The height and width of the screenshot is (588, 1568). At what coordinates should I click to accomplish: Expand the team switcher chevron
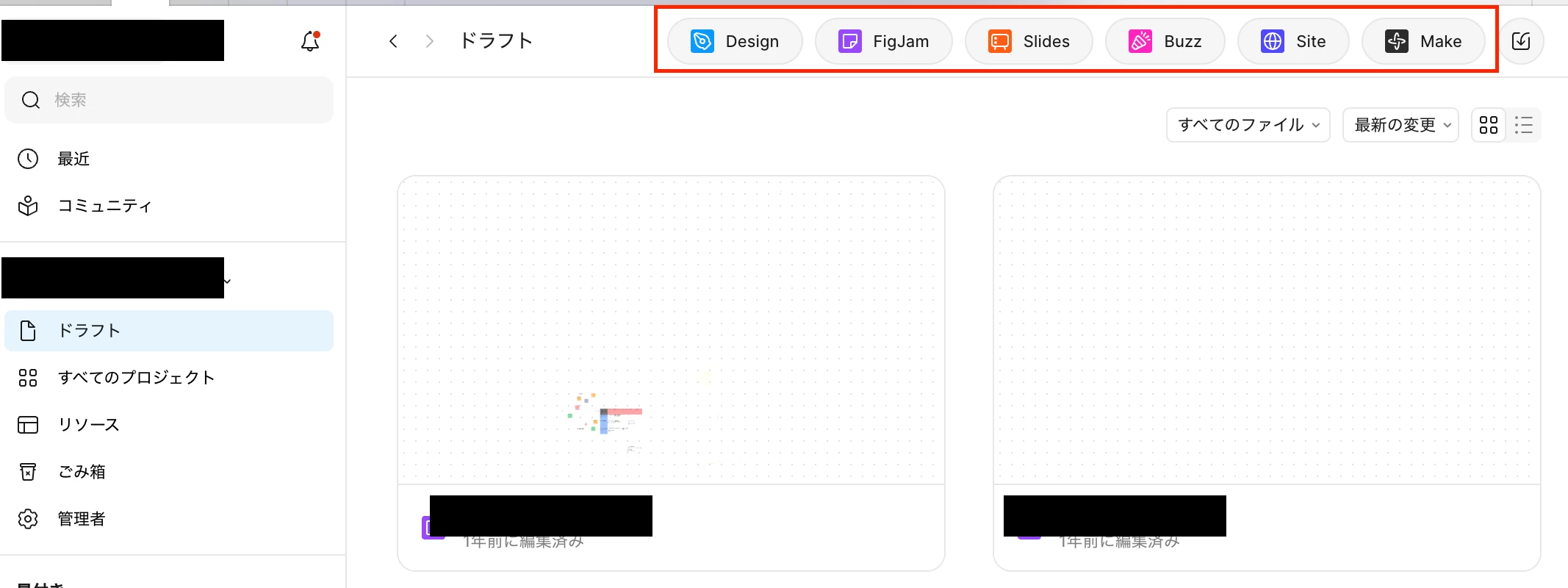tap(227, 282)
